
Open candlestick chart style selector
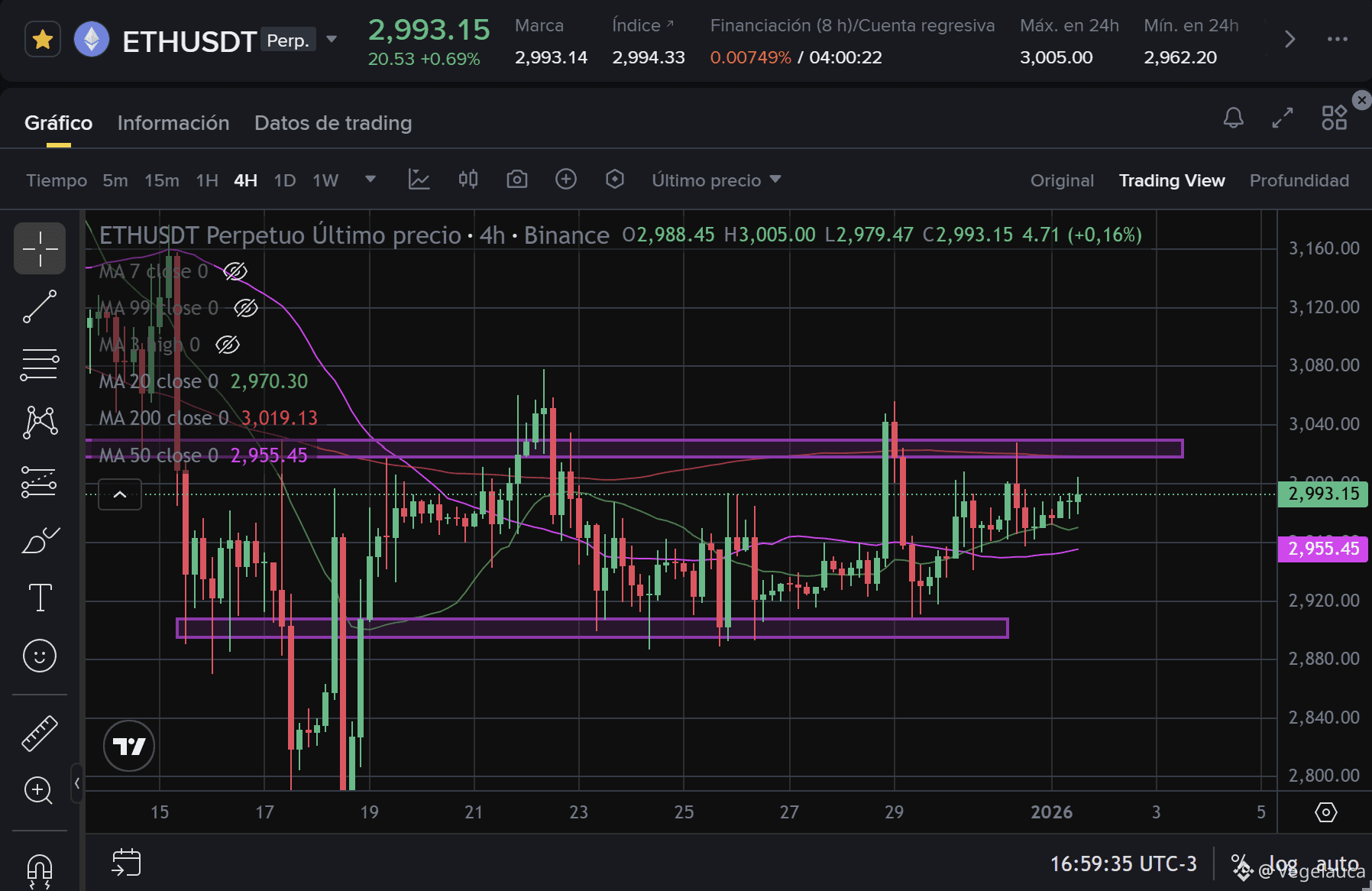[468, 180]
